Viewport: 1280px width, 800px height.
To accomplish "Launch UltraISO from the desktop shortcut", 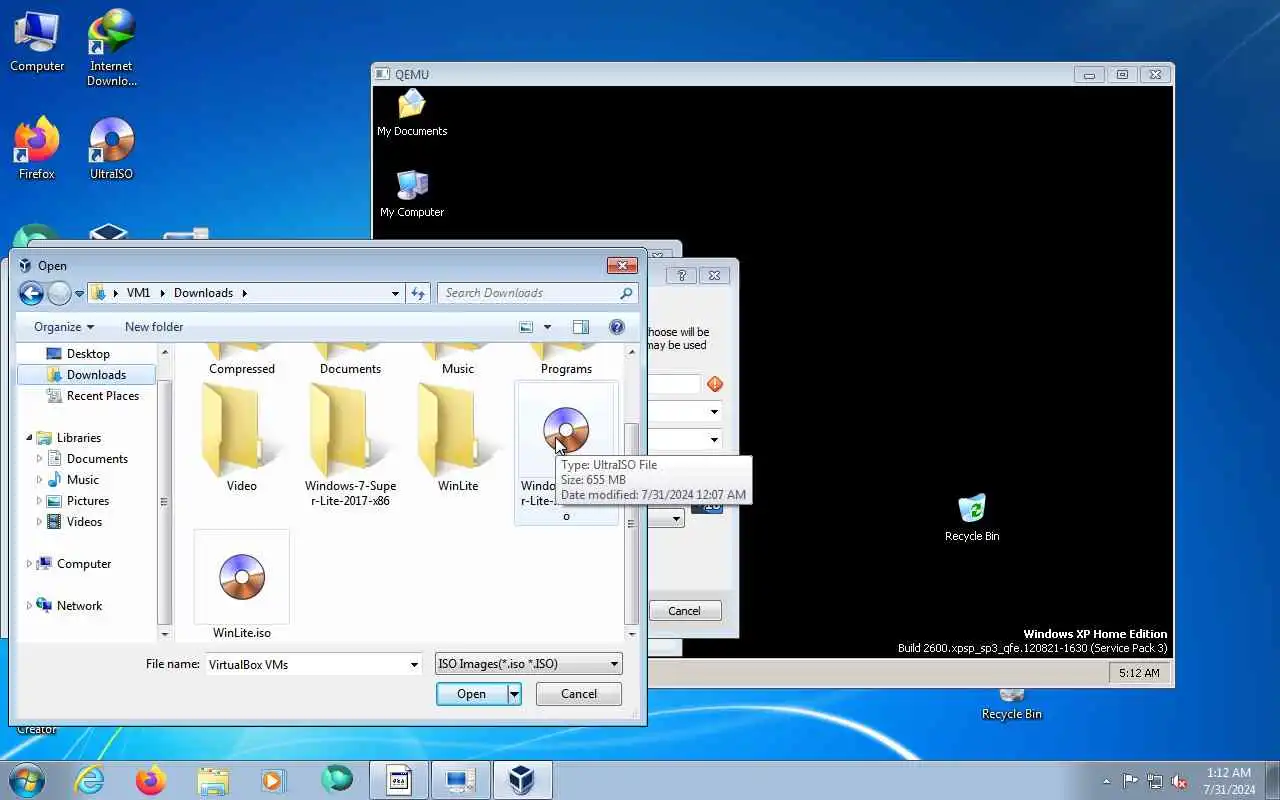I will click(x=111, y=148).
